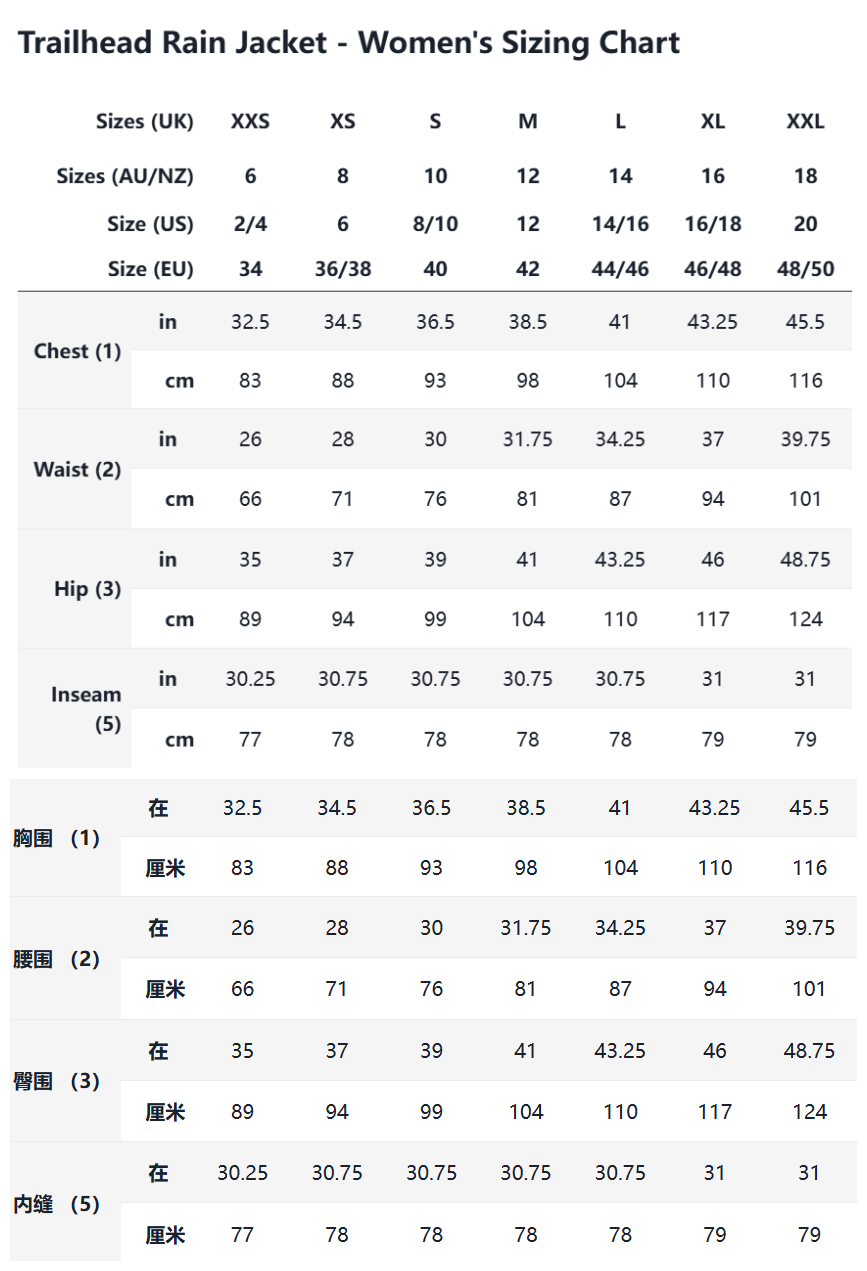Click the "Hip (3)" row label

pyautogui.click(x=87, y=589)
